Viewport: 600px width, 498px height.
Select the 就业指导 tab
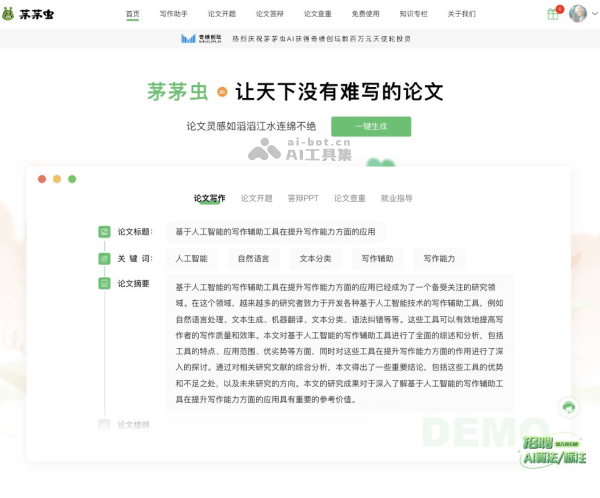396,198
